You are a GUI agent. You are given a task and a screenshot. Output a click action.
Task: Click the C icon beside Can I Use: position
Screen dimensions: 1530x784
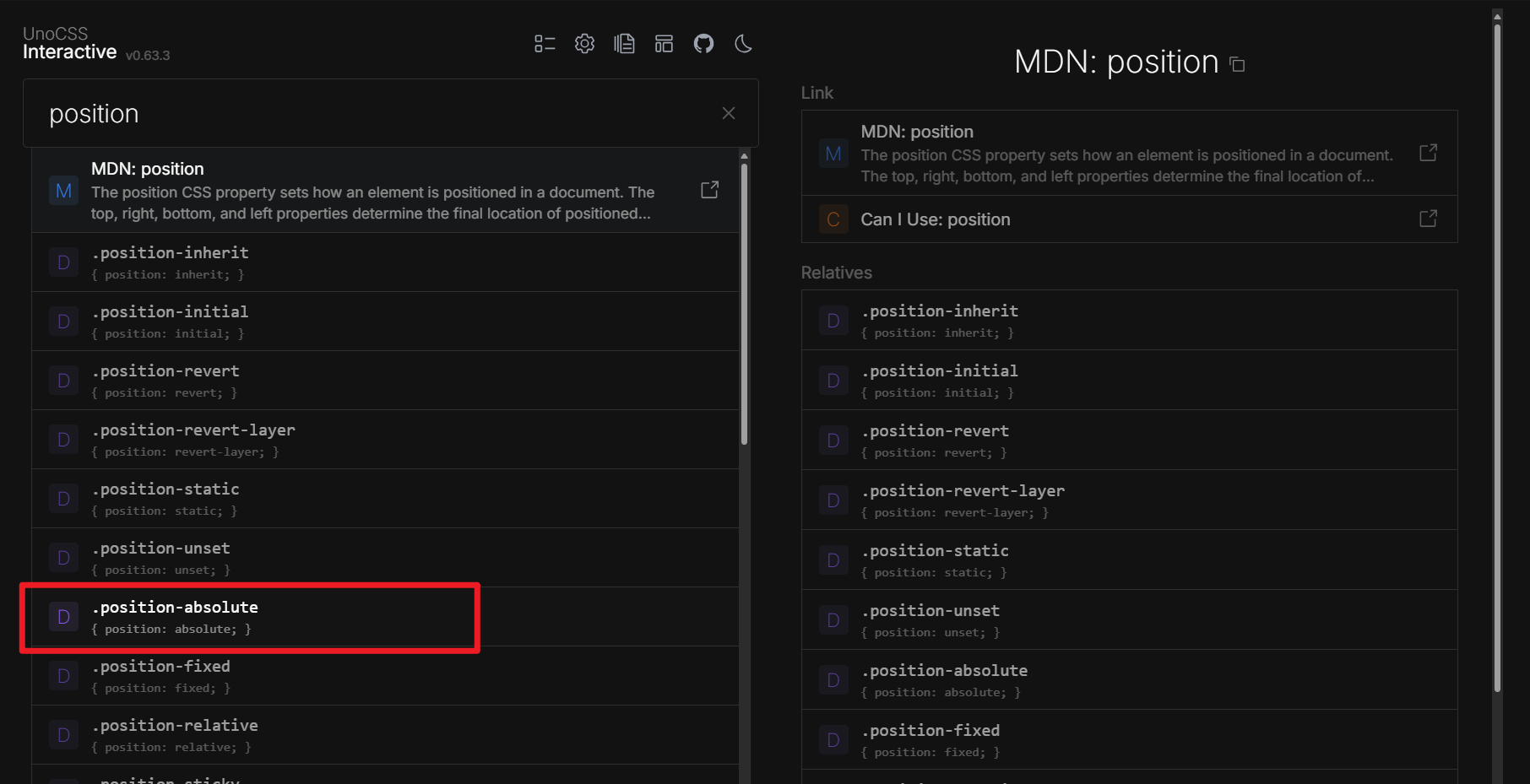(x=833, y=219)
